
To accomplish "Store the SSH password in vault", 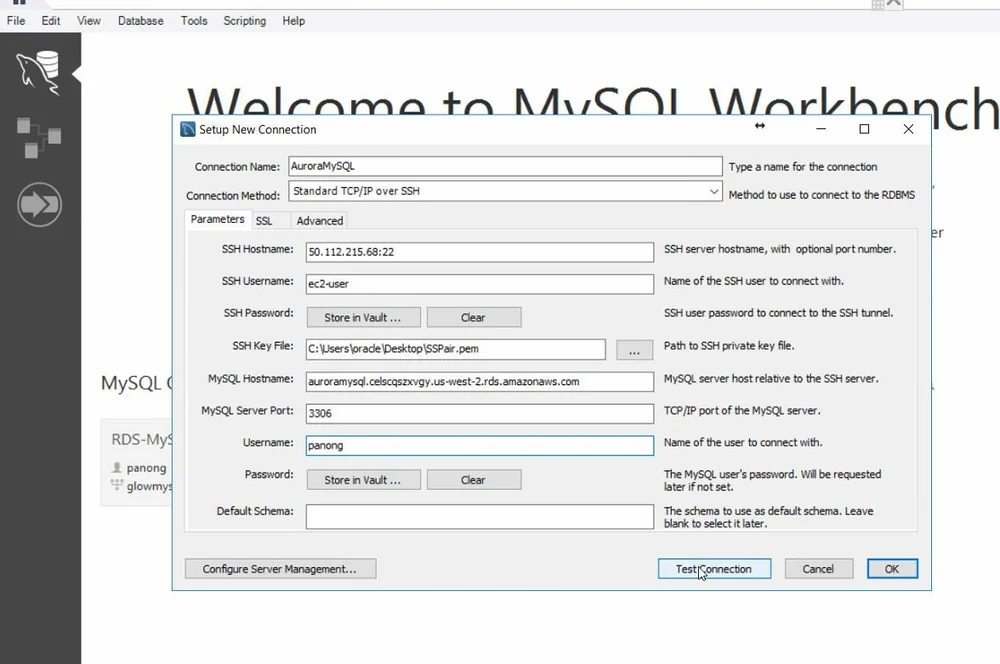I will click(x=363, y=318).
